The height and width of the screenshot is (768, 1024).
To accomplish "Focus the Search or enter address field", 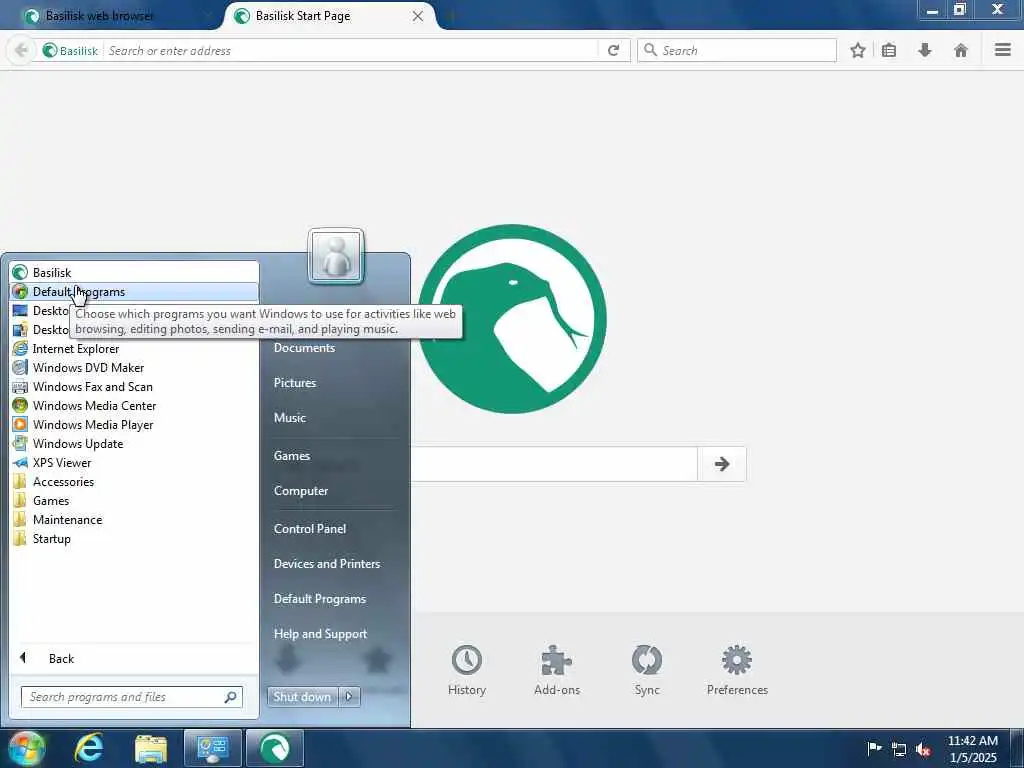I will click(351, 50).
